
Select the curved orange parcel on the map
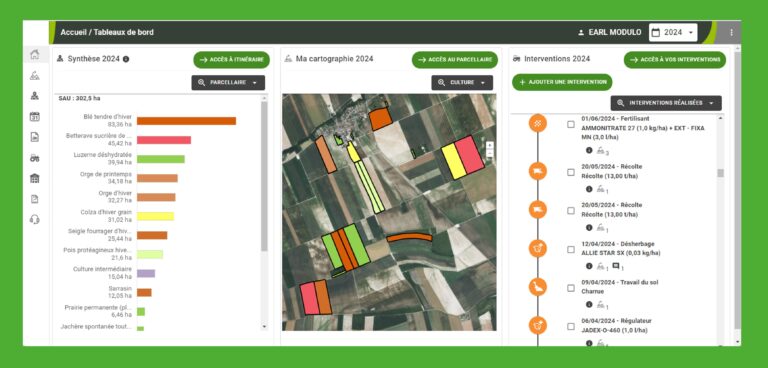click(409, 237)
